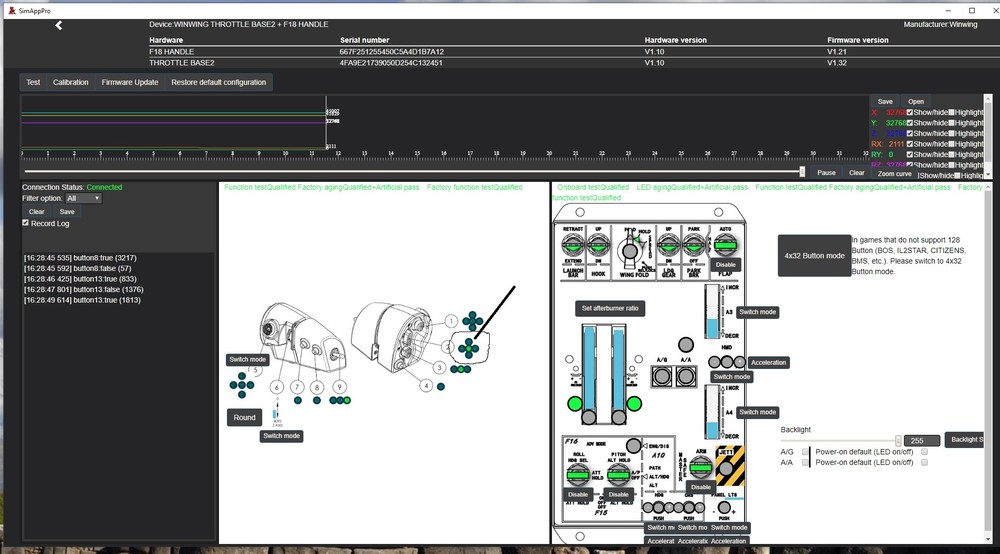Toggle Show/hide for the X axis
This screenshot has width=1000, height=554.
(x=910, y=112)
